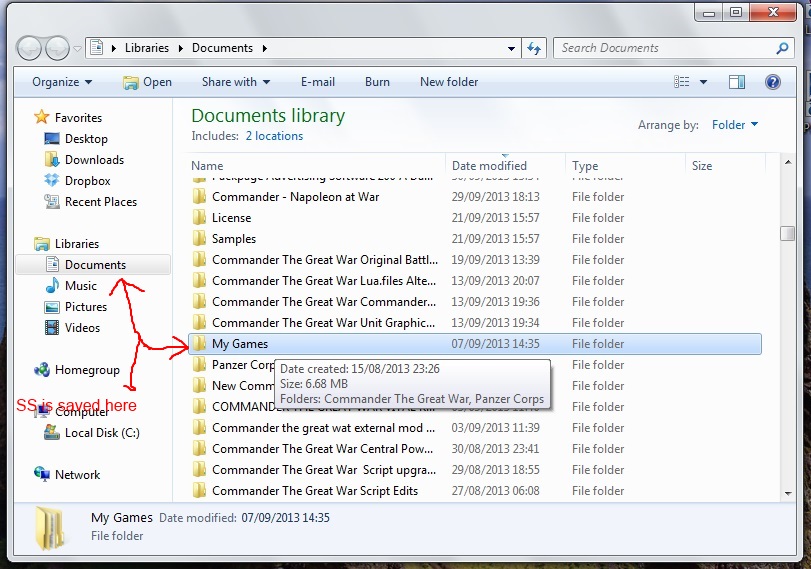Viewport: 811px width, 569px height.
Task: Select Commander The Great War Script upgra... folder
Action: coord(475,470)
